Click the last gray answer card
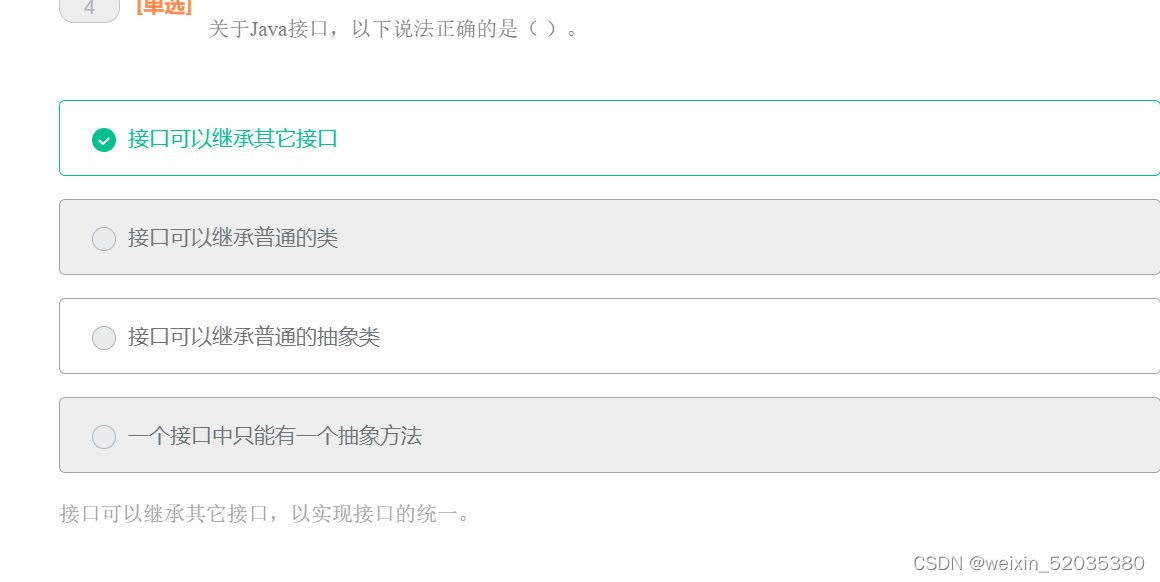The width and height of the screenshot is (1160, 582). pyautogui.click(x=600, y=436)
